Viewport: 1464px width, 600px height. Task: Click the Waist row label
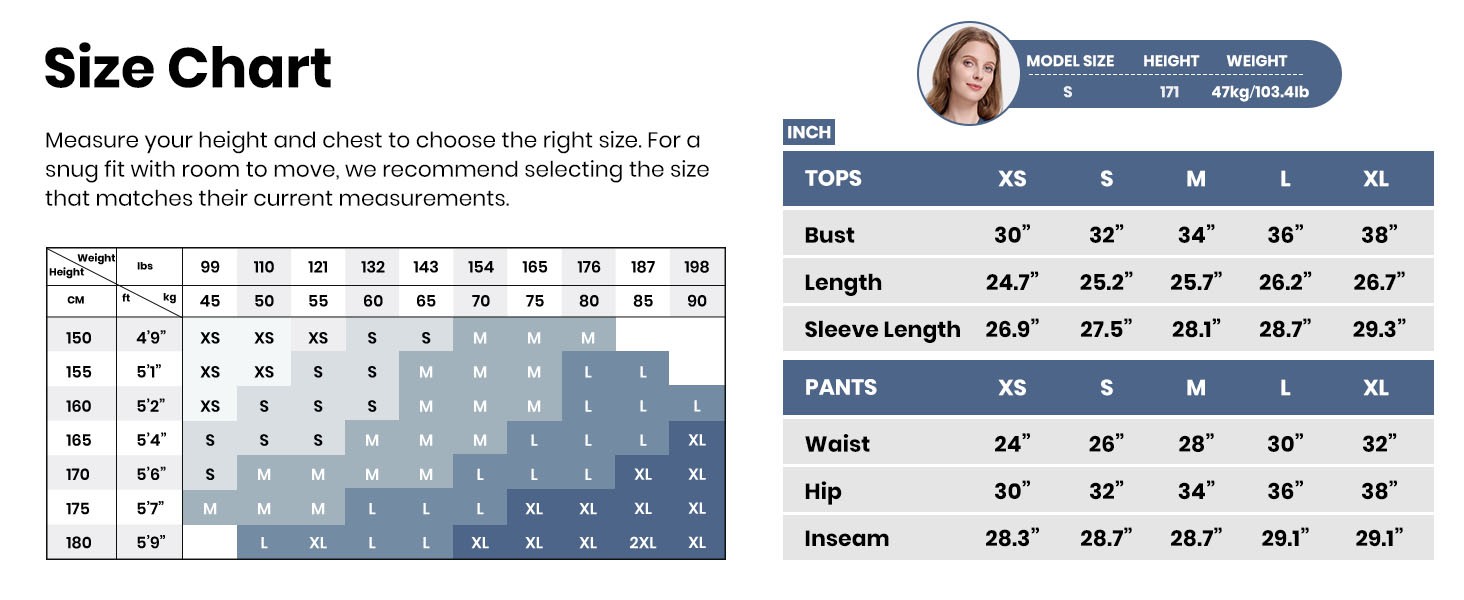tap(837, 444)
